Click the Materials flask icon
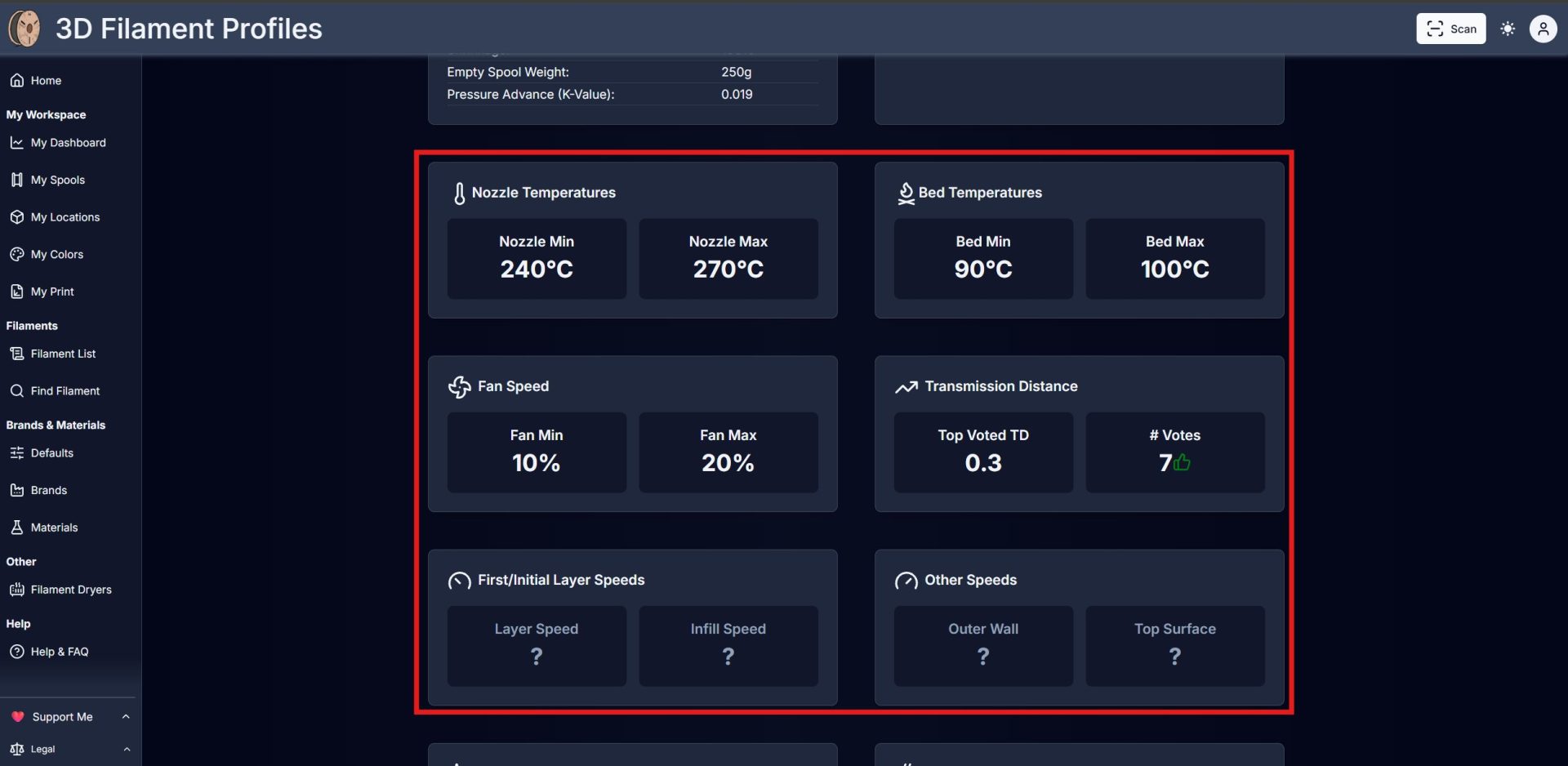Image resolution: width=1568 pixels, height=766 pixels. 16,528
